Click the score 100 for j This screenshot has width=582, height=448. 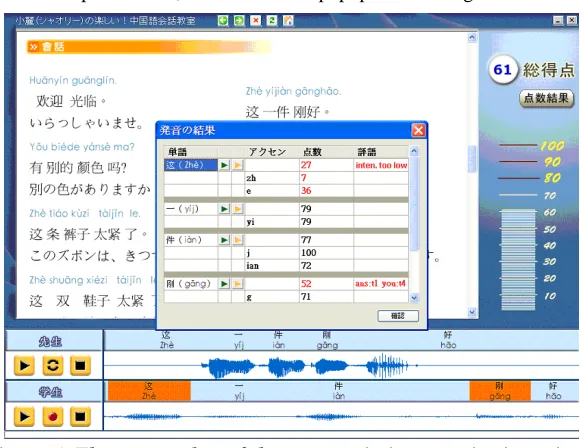tap(326, 253)
